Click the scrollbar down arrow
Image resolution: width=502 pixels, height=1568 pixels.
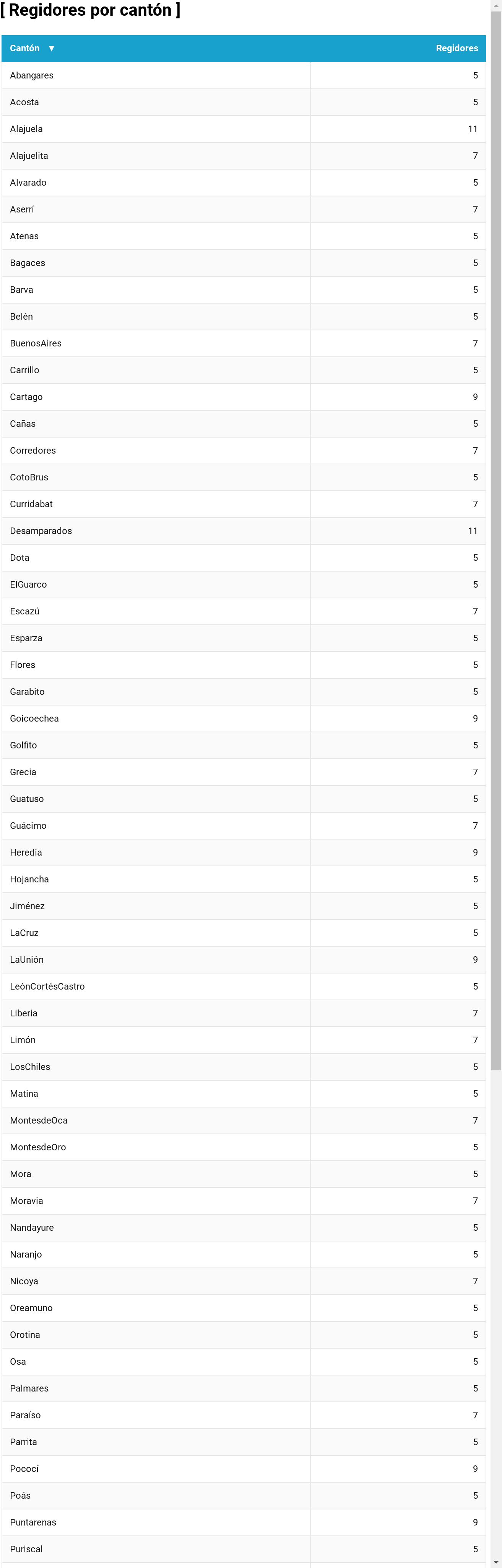tap(496, 1563)
